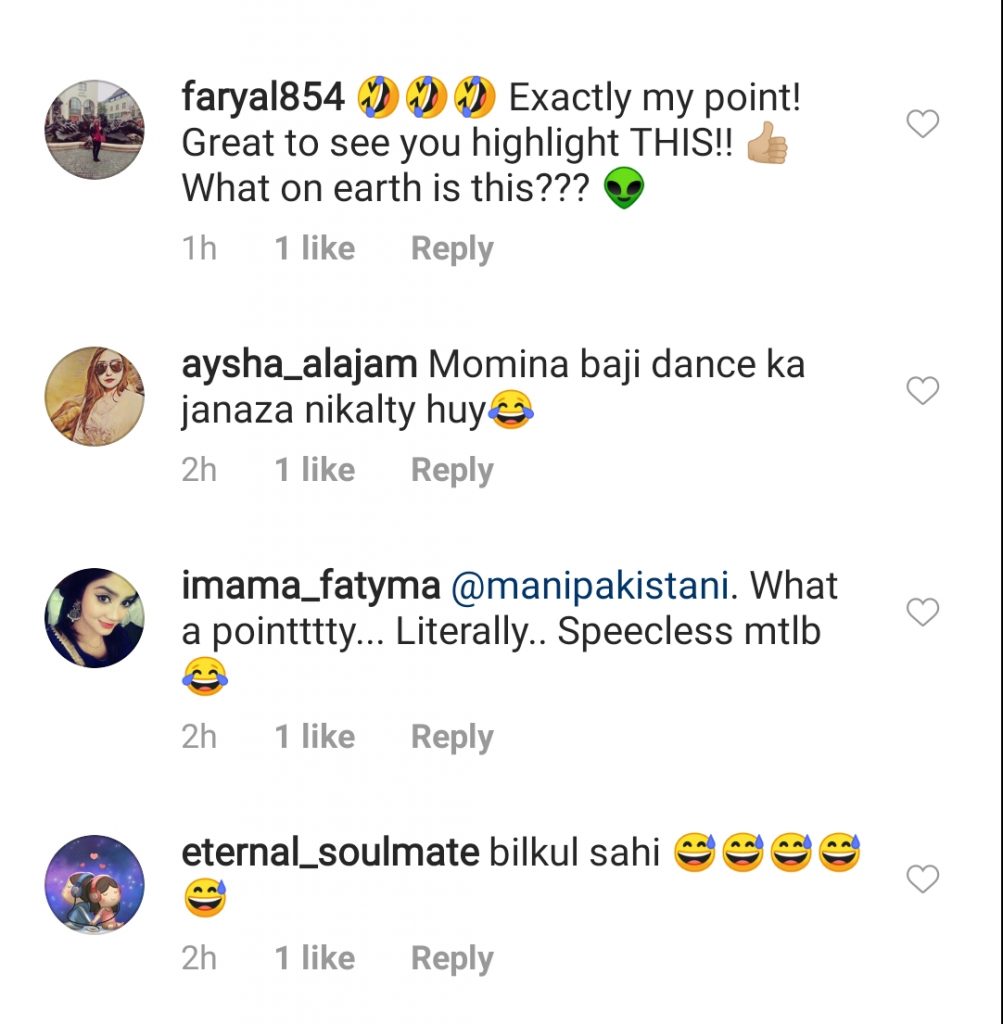Reply to aysha_alajam's comment

[x=452, y=470]
